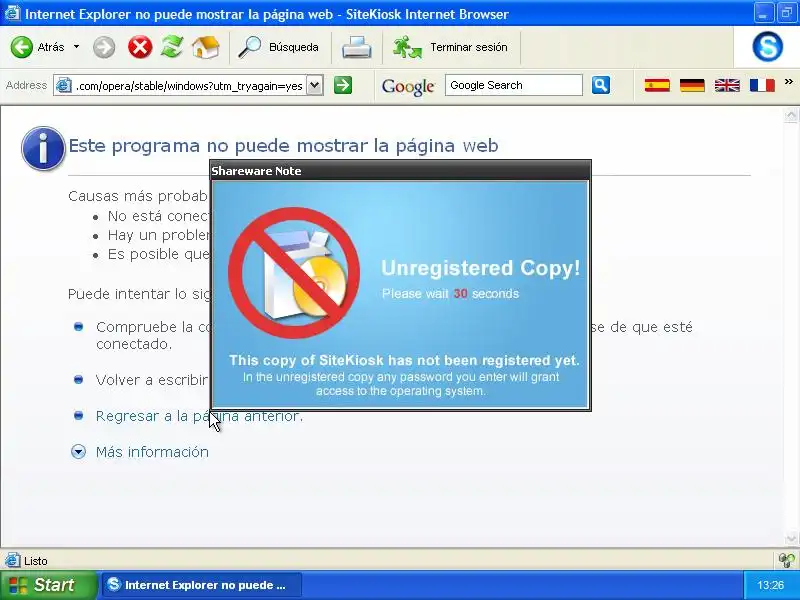Image resolution: width=800 pixels, height=600 pixels.
Task: Click the title bar page icon
Action: (x=12, y=13)
